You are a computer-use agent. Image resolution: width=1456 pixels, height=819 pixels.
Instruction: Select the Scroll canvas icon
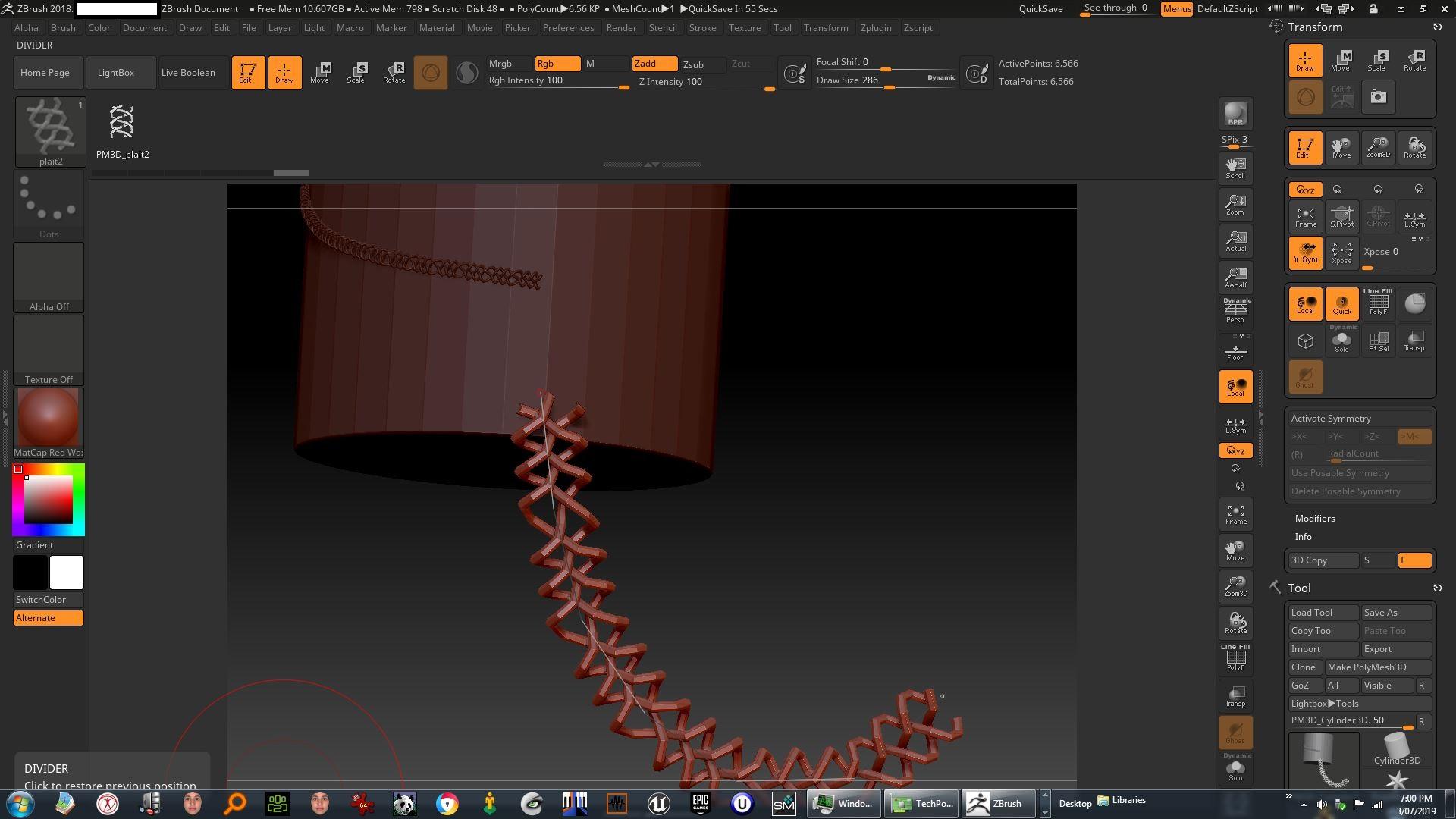[x=1235, y=168]
